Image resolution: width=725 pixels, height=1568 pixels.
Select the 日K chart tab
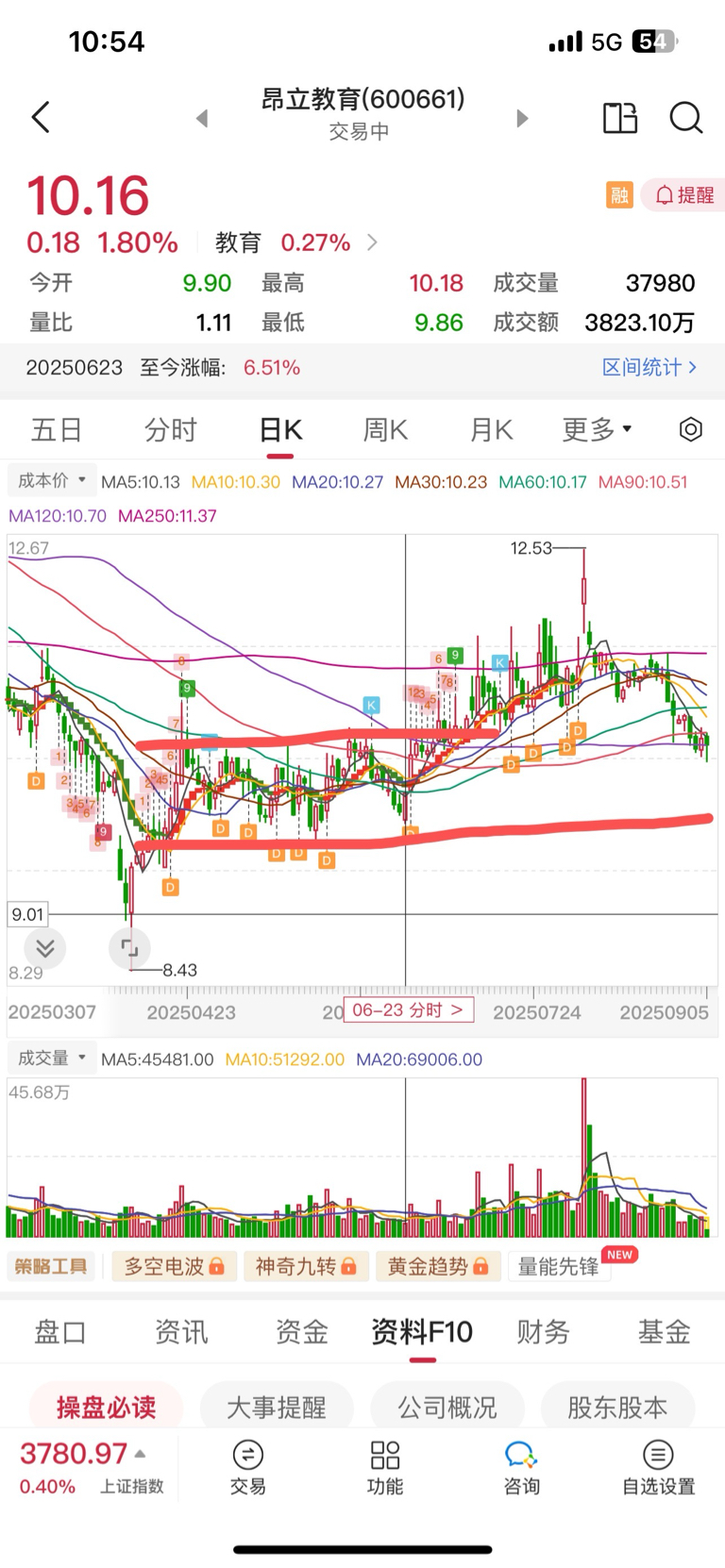coord(280,430)
